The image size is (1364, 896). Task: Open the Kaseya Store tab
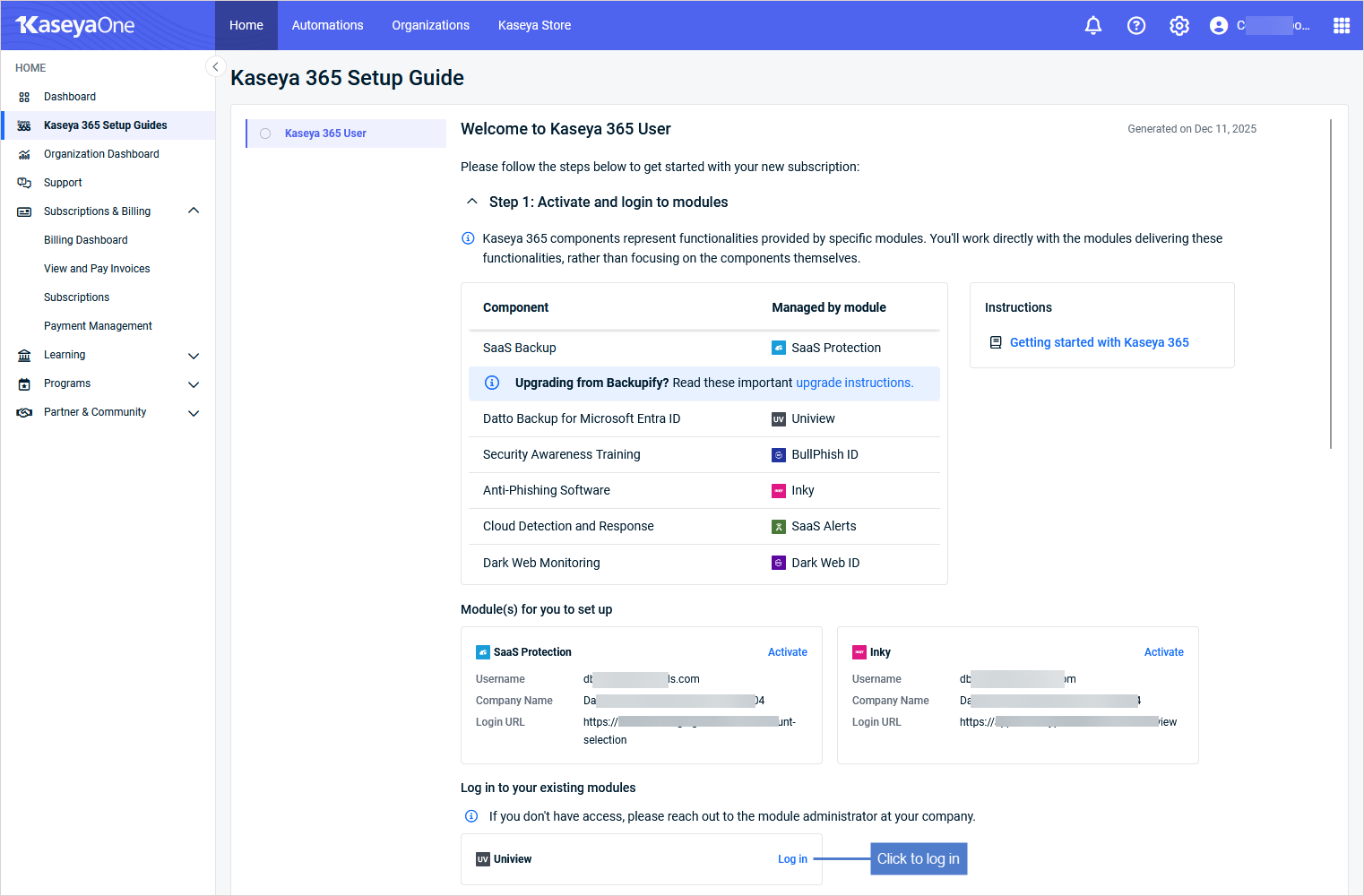(x=534, y=26)
